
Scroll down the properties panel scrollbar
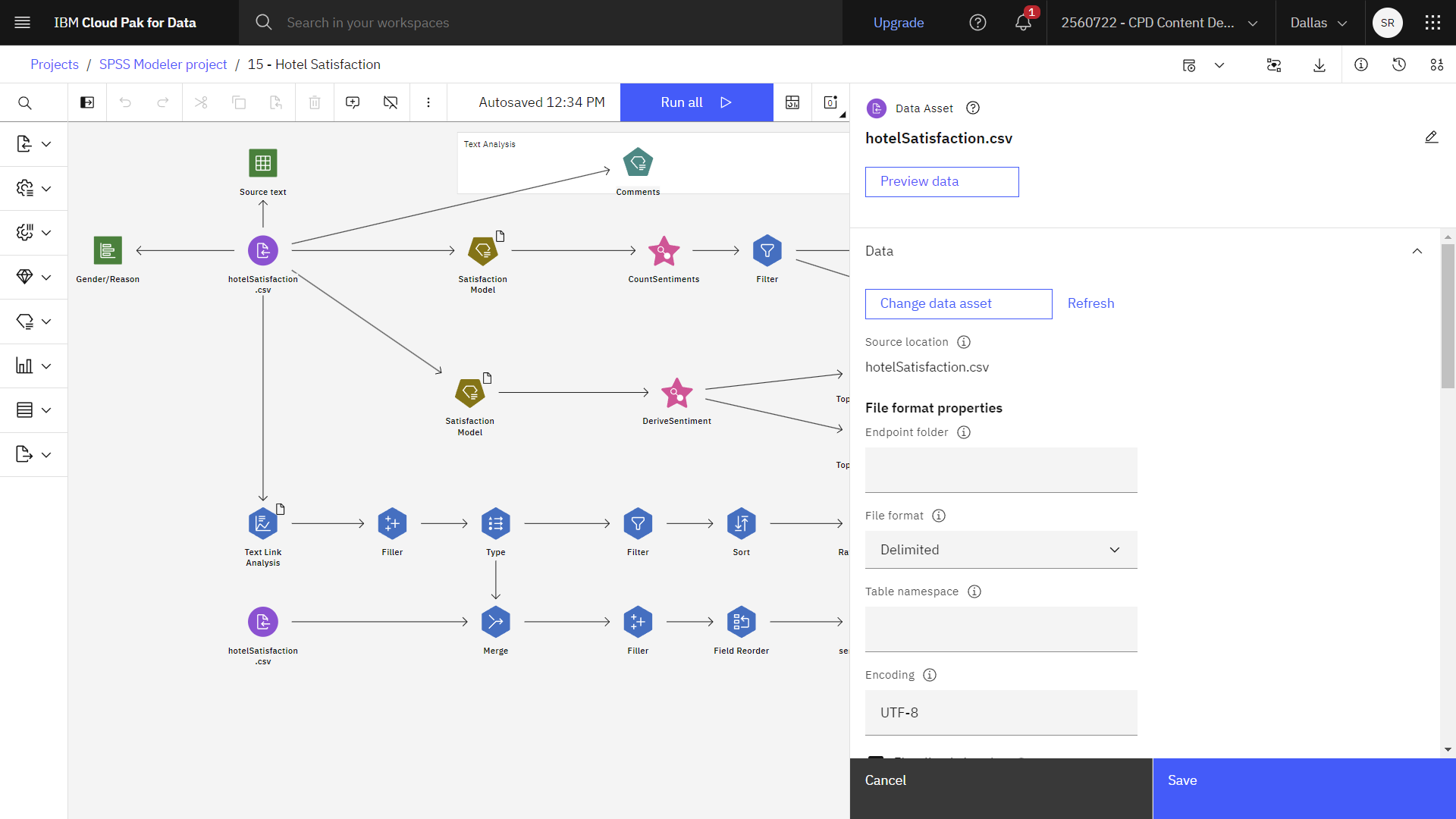tap(1448, 746)
